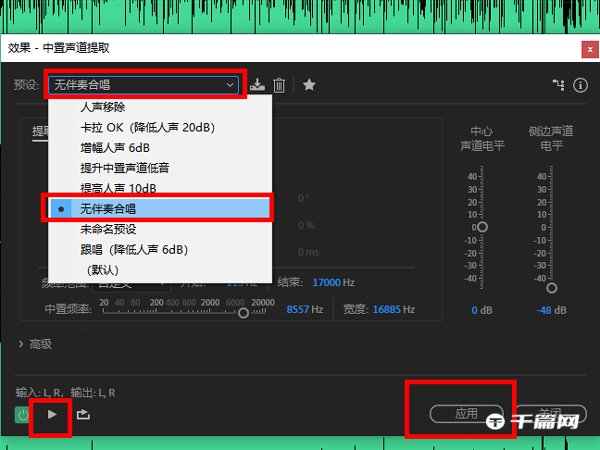Close the effect dialog with the red X
Viewport: 600px width, 450px height.
(590, 49)
